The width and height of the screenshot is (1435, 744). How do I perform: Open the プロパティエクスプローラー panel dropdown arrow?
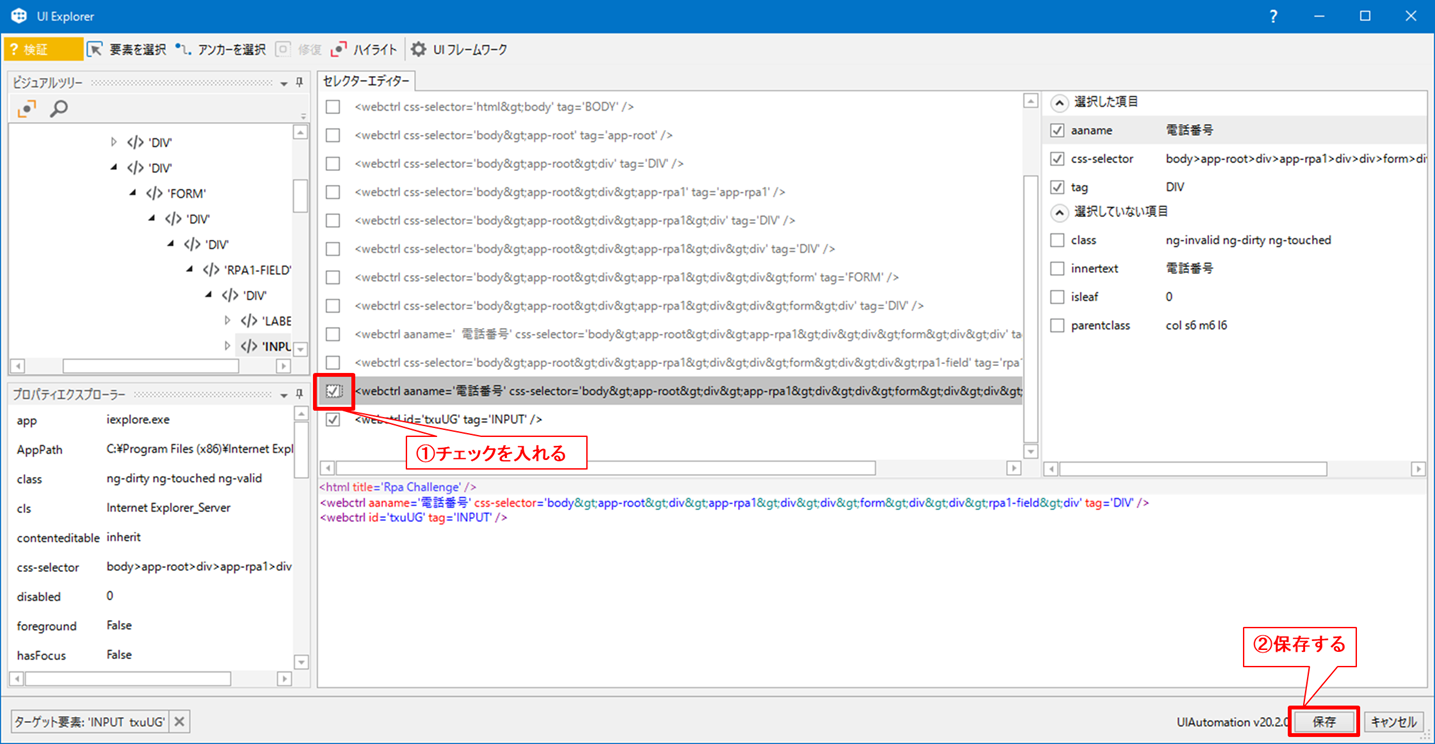pyautogui.click(x=284, y=395)
